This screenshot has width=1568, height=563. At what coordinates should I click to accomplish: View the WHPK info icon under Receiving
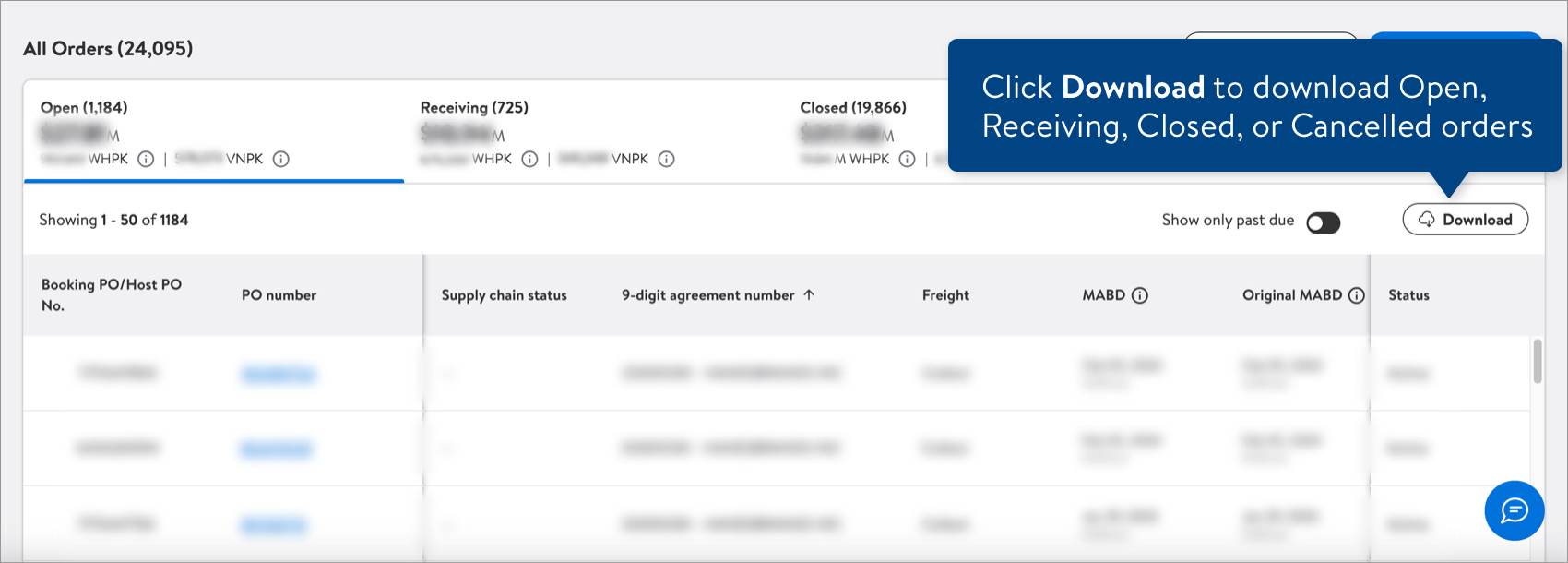529,158
